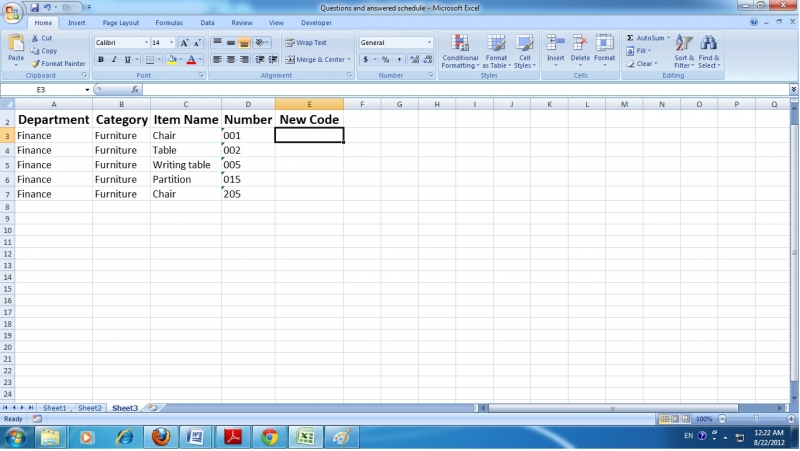This screenshot has width=800, height=451.
Task: Open Firefox from the Windows taskbar
Action: click(x=160, y=437)
